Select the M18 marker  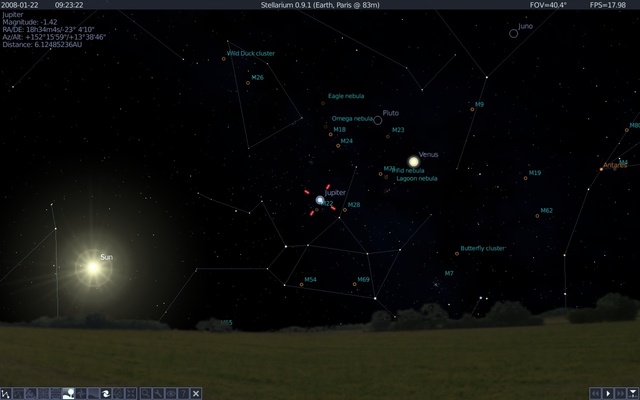tap(331, 134)
